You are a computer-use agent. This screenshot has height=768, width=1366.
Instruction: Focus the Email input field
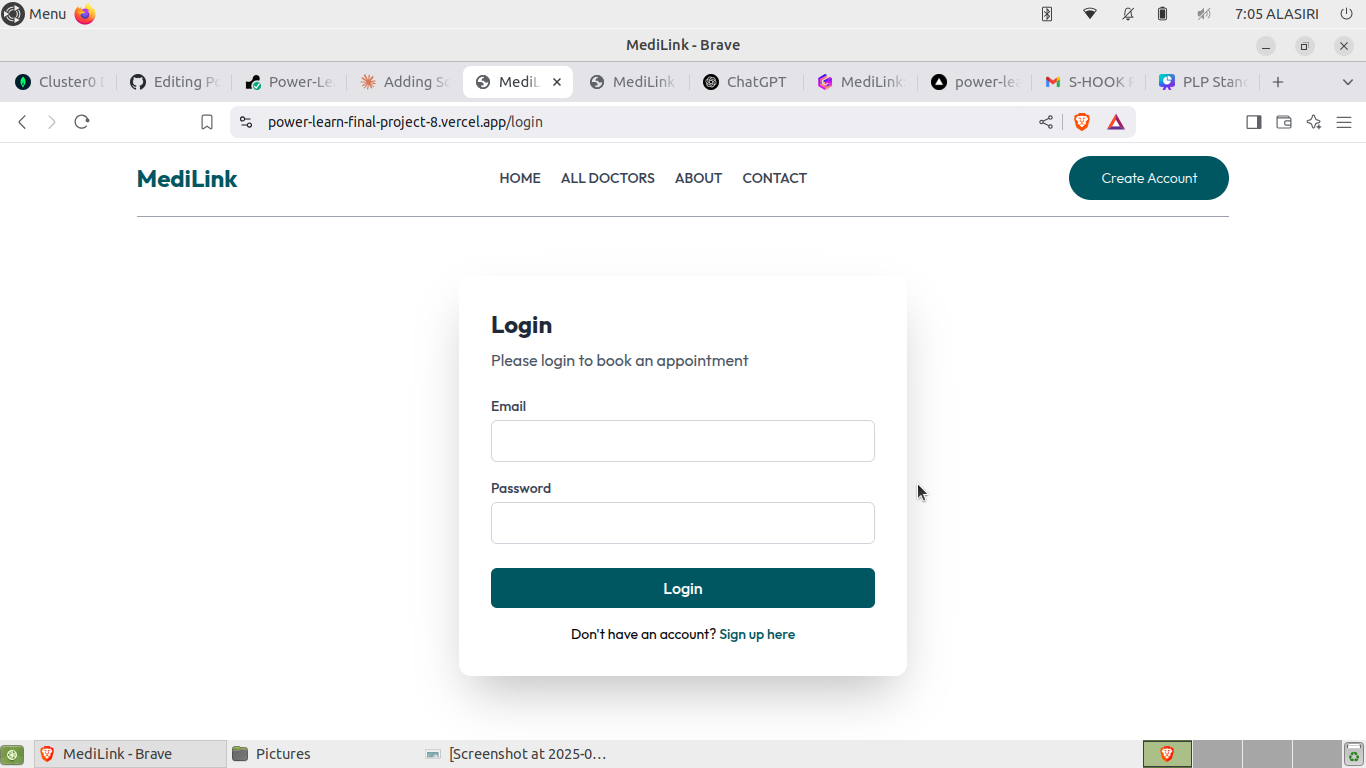tap(683, 441)
